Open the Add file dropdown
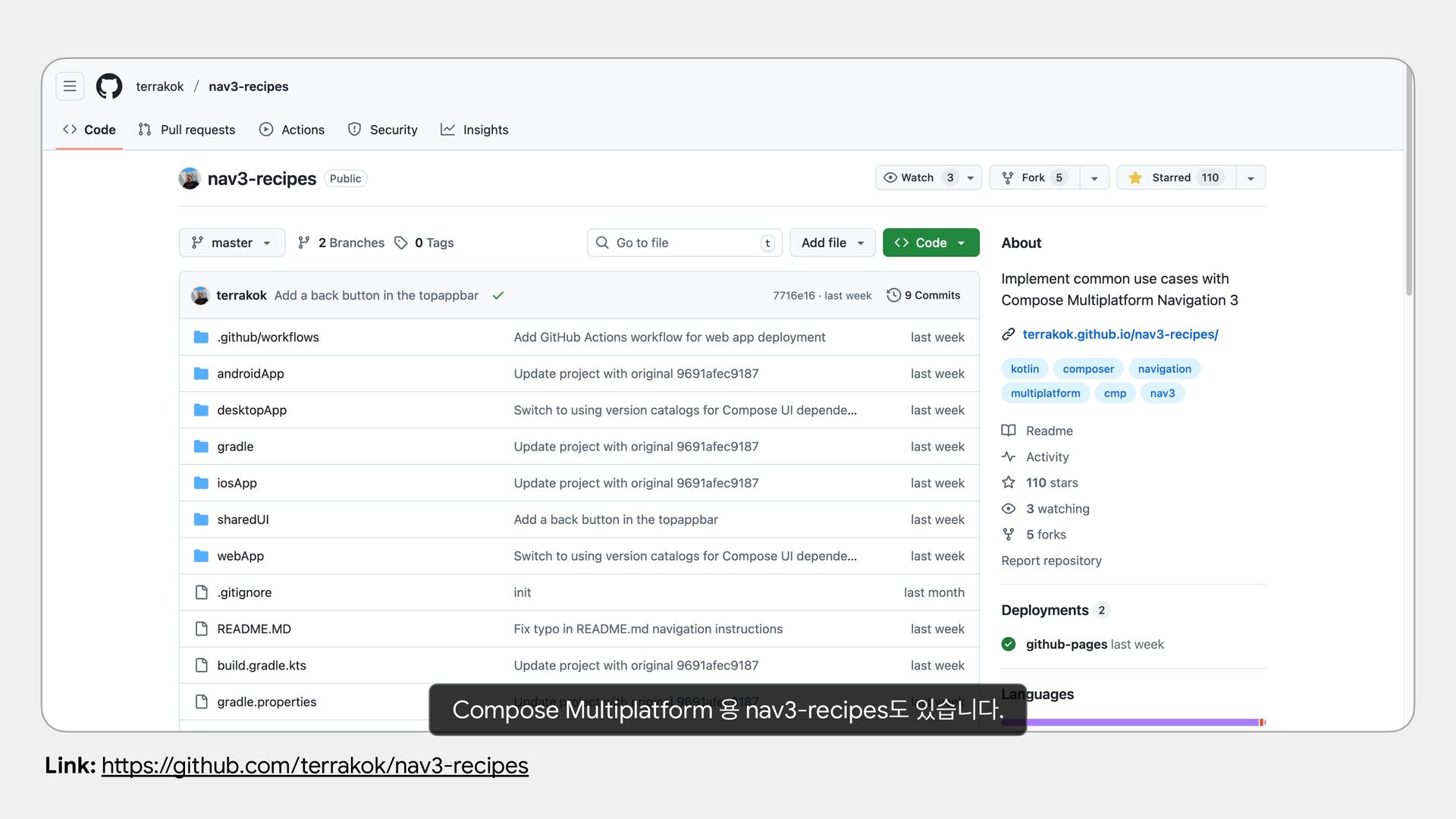The width and height of the screenshot is (1456, 819). 832,243
